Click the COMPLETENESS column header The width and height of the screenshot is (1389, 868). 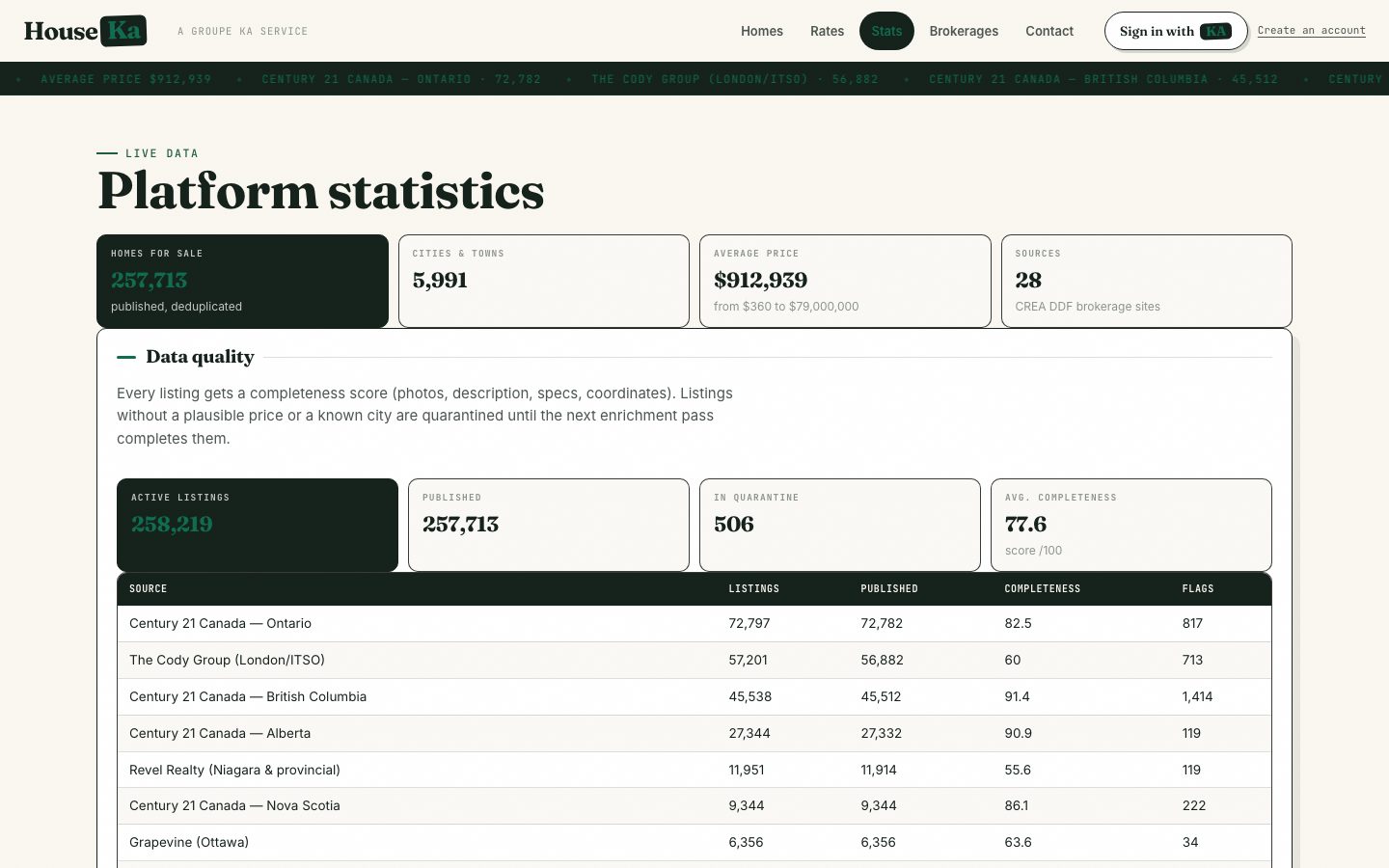click(1043, 588)
